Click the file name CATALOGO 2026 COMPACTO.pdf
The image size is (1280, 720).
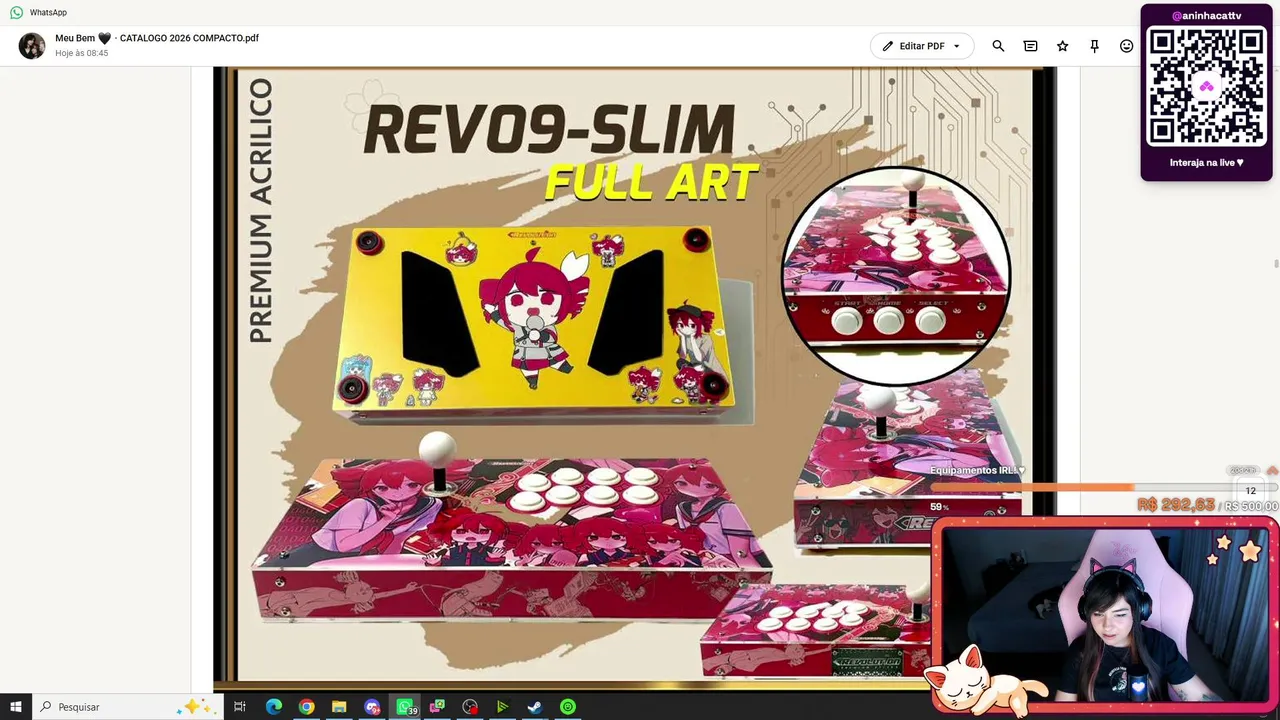pyautogui.click(x=189, y=38)
